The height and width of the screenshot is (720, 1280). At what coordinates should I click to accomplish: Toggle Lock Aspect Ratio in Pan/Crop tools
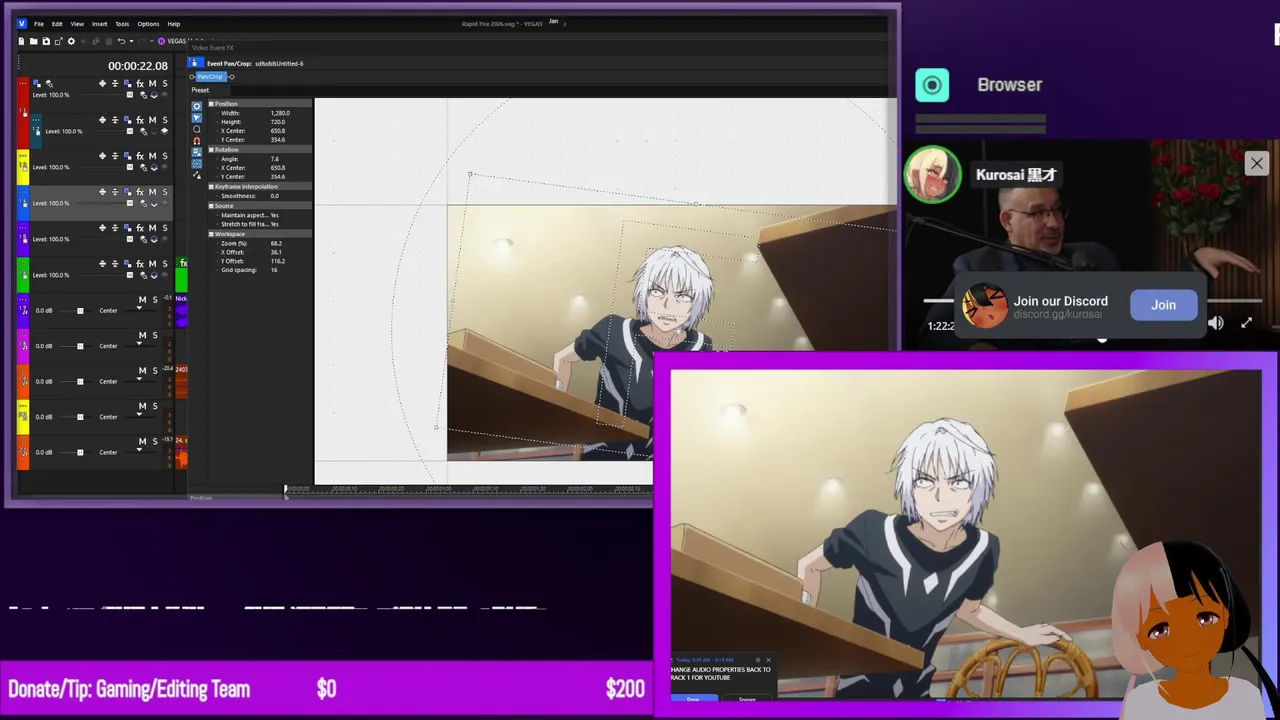[197, 152]
